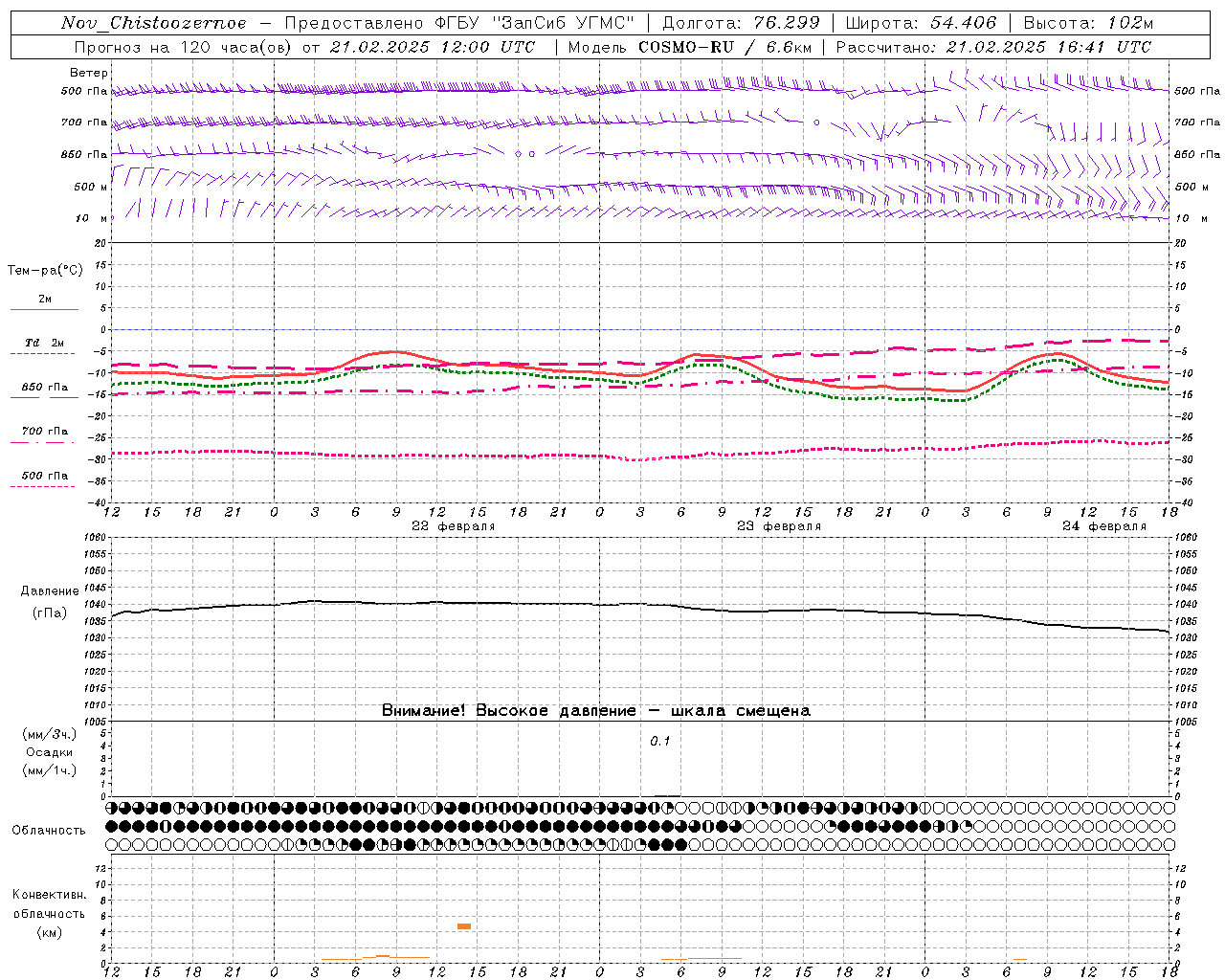Click the (гПа) pressure unit label
1225x980 pixels.
point(50,612)
